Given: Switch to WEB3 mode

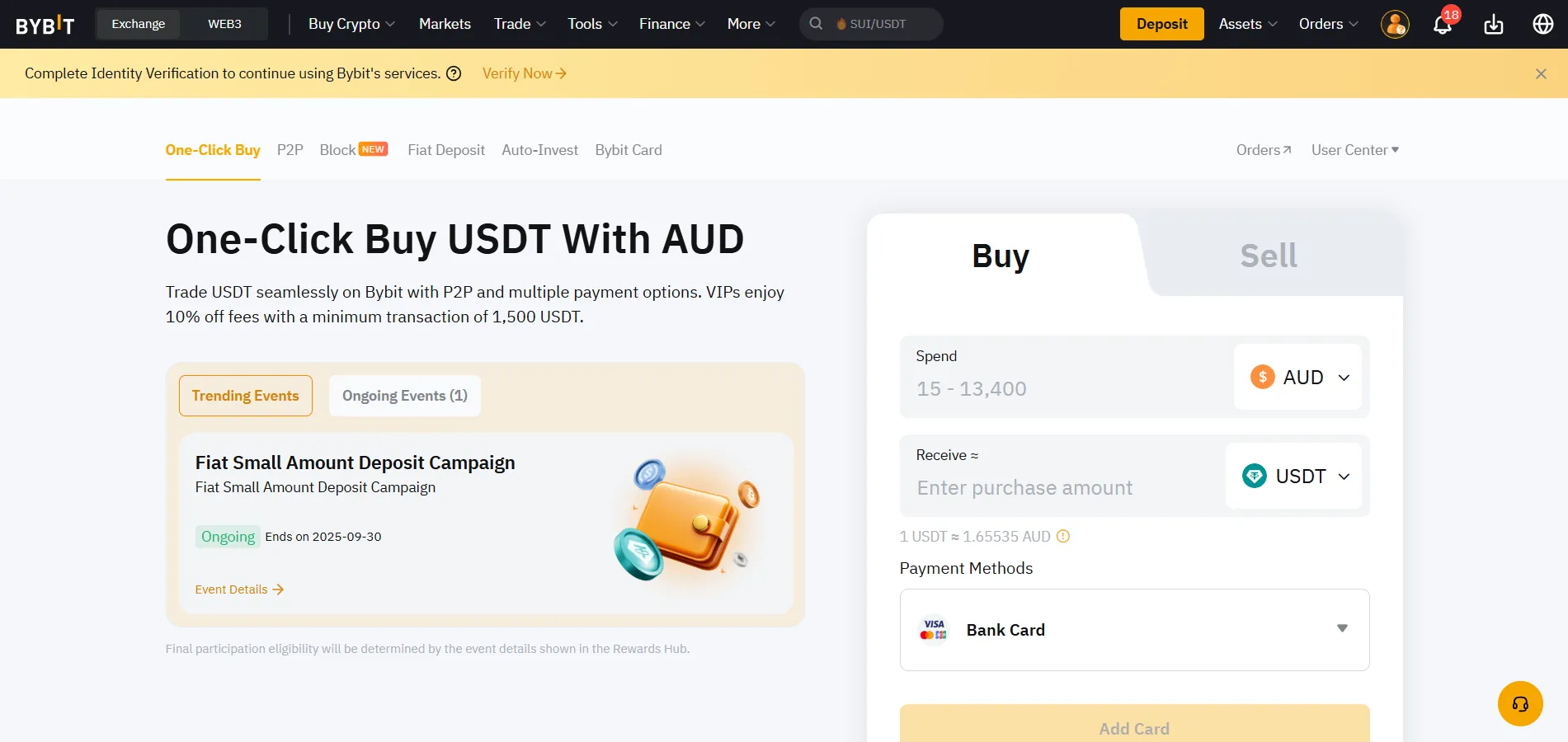Looking at the screenshot, I should coord(224,24).
